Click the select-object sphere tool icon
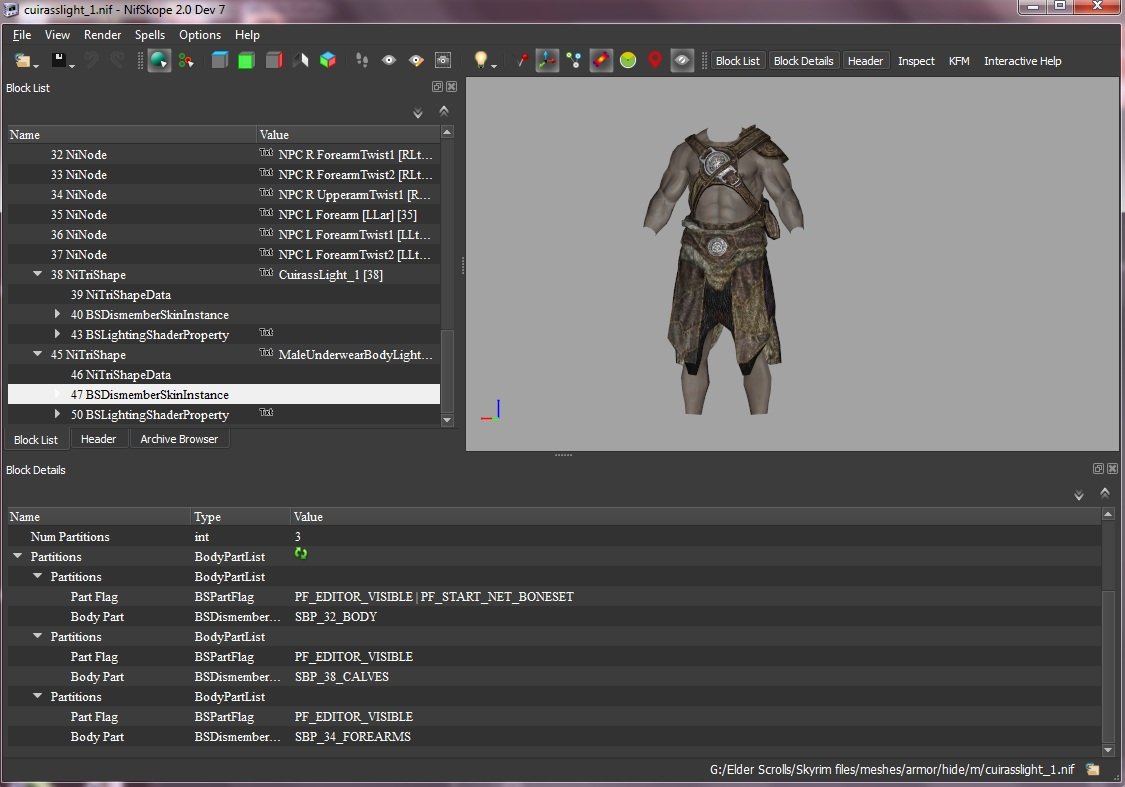 [159, 61]
